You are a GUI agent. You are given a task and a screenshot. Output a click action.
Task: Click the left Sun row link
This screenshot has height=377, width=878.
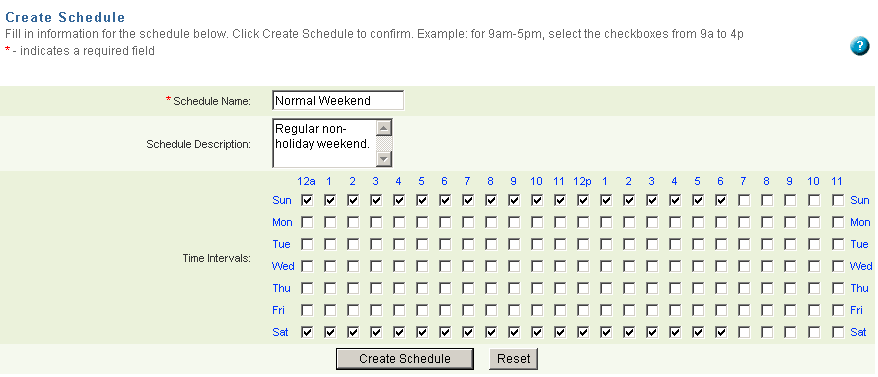[x=282, y=200]
